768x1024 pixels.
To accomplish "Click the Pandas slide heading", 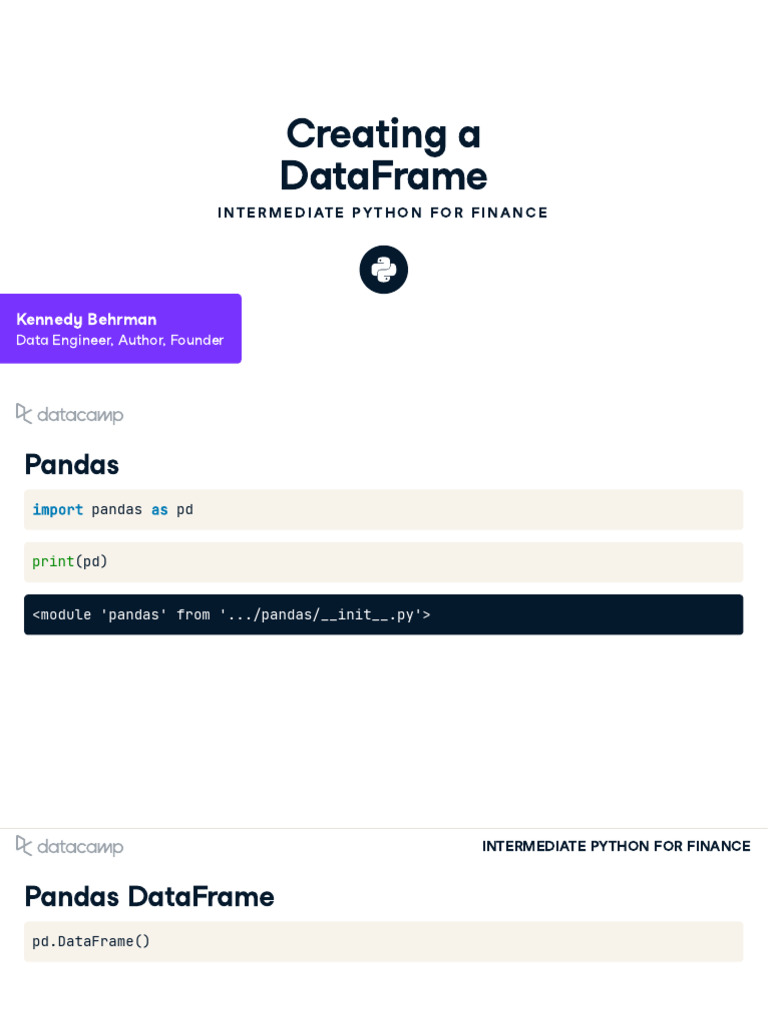I will click(72, 464).
